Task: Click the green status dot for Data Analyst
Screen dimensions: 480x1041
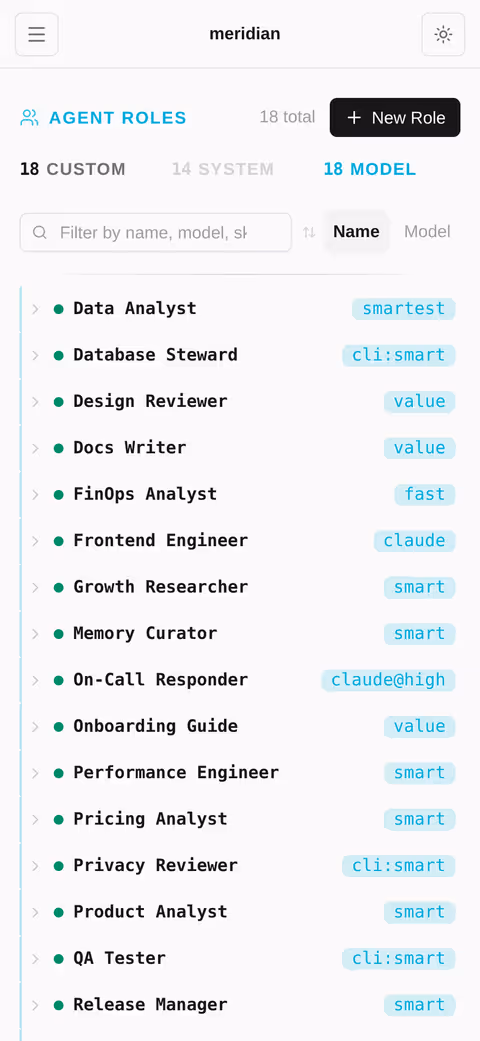Action: pos(58,309)
